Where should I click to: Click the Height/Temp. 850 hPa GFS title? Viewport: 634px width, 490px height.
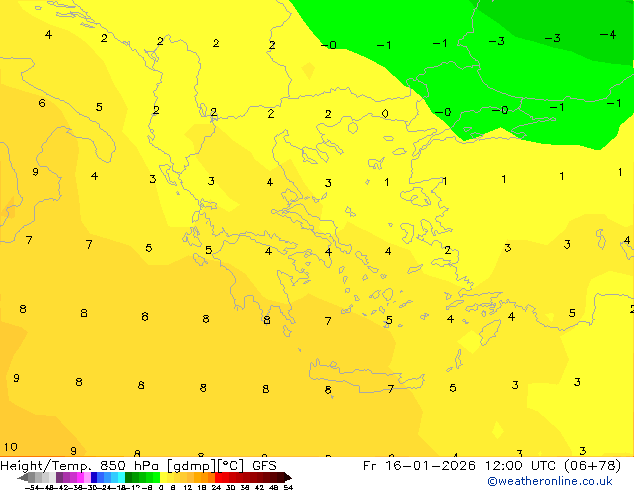[138, 466]
